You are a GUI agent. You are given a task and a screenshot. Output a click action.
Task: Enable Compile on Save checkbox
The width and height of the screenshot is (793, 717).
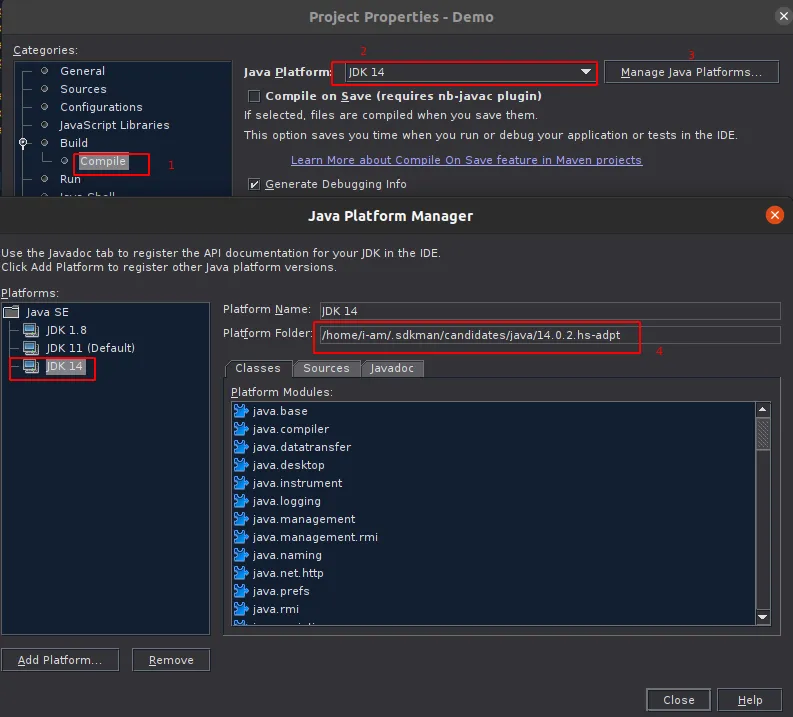(254, 96)
